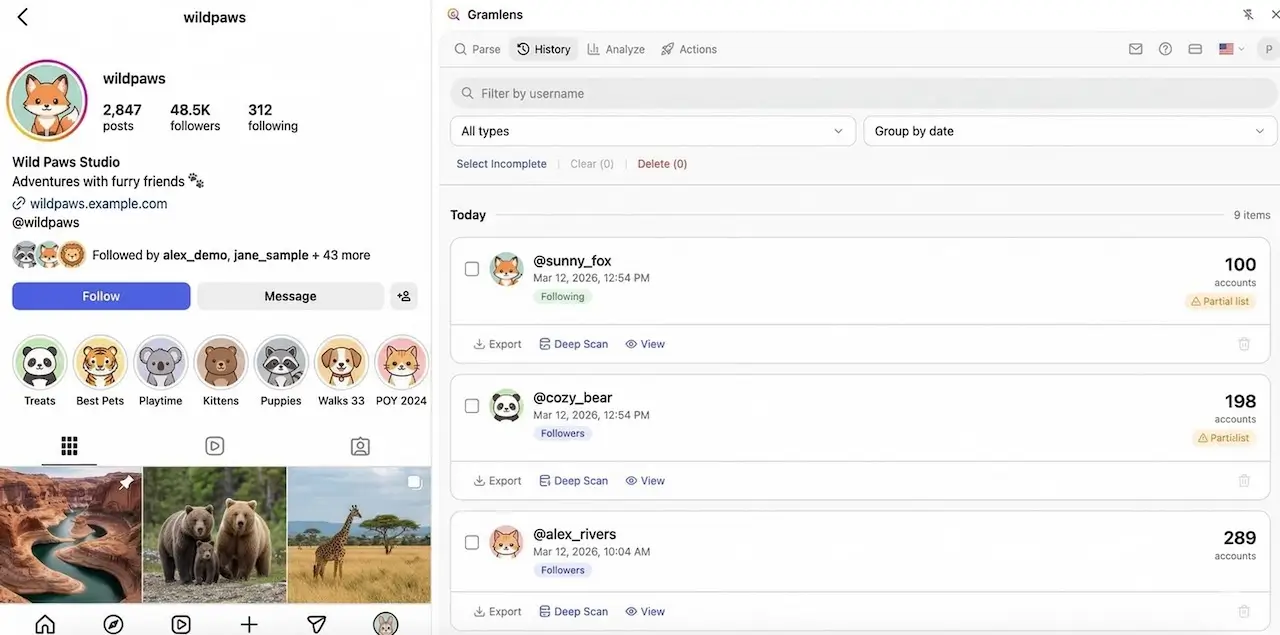Image resolution: width=1280 pixels, height=635 pixels.
Task: Follow the wildpaws account
Action: [x=100, y=296]
